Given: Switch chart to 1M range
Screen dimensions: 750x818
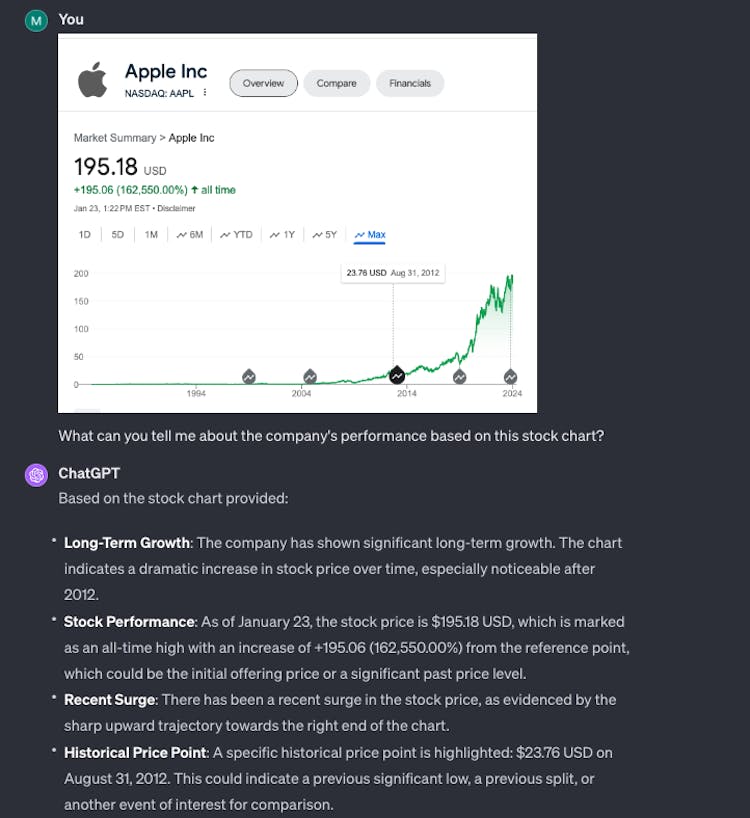Looking at the screenshot, I should pos(151,235).
